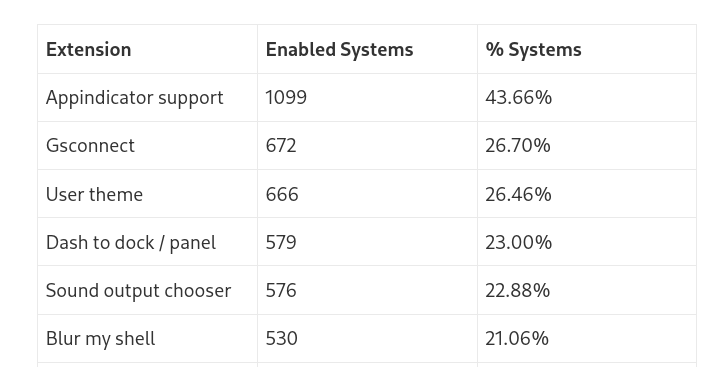Select the User theme extension cell
The width and height of the screenshot is (725, 367).
[147, 194]
